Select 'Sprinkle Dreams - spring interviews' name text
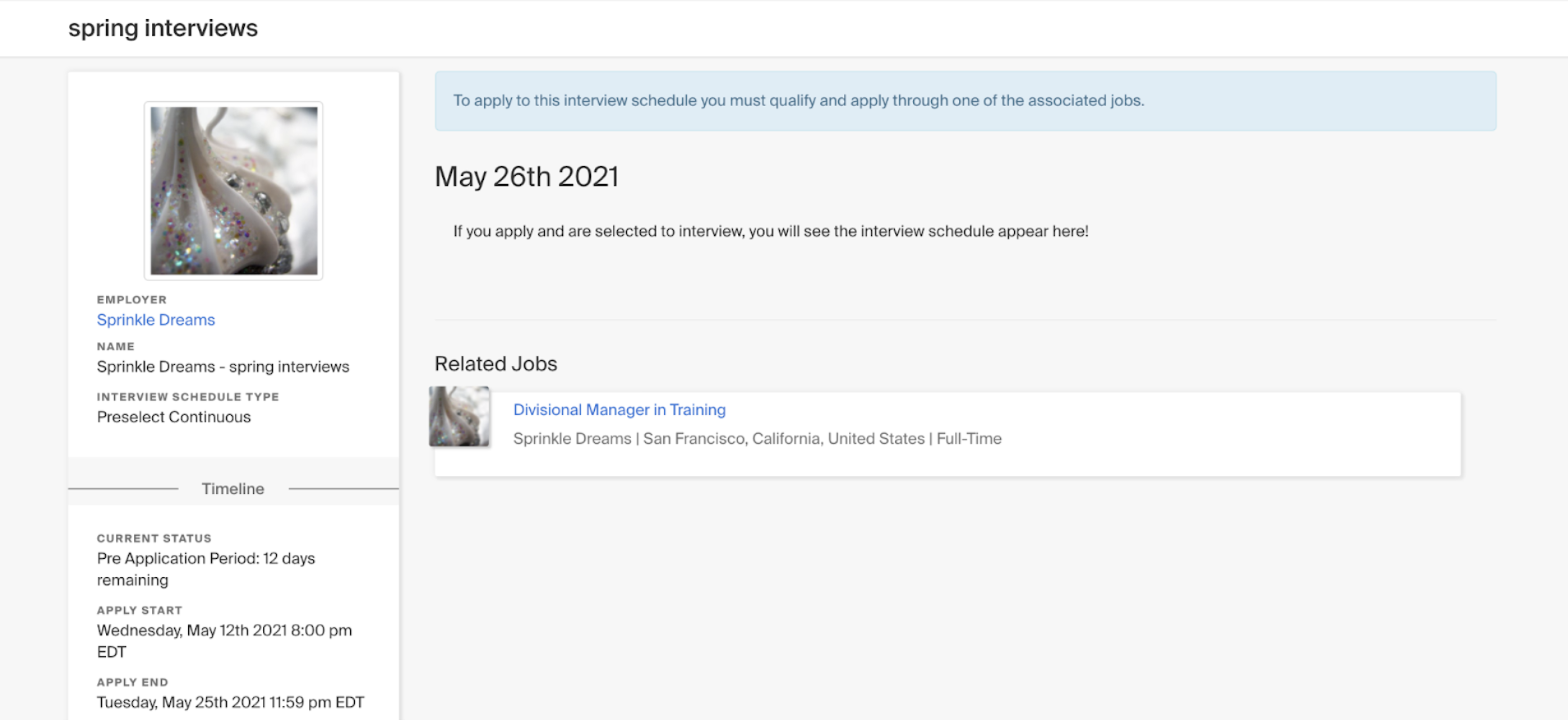This screenshot has height=725, width=1568. [x=223, y=367]
